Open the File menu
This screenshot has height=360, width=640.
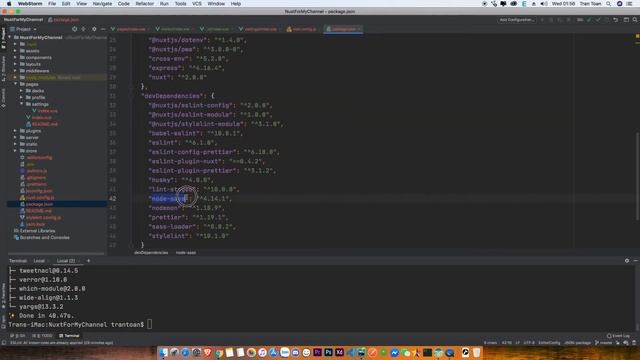pos(52,4)
